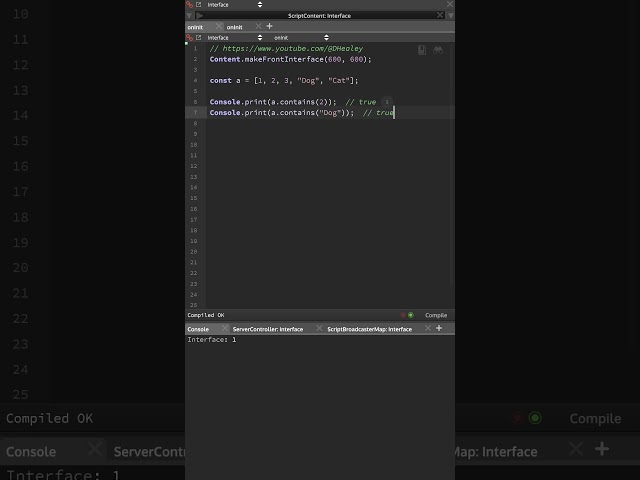Close the first onInit tab
This screenshot has height=480, width=640.
pos(219,26)
